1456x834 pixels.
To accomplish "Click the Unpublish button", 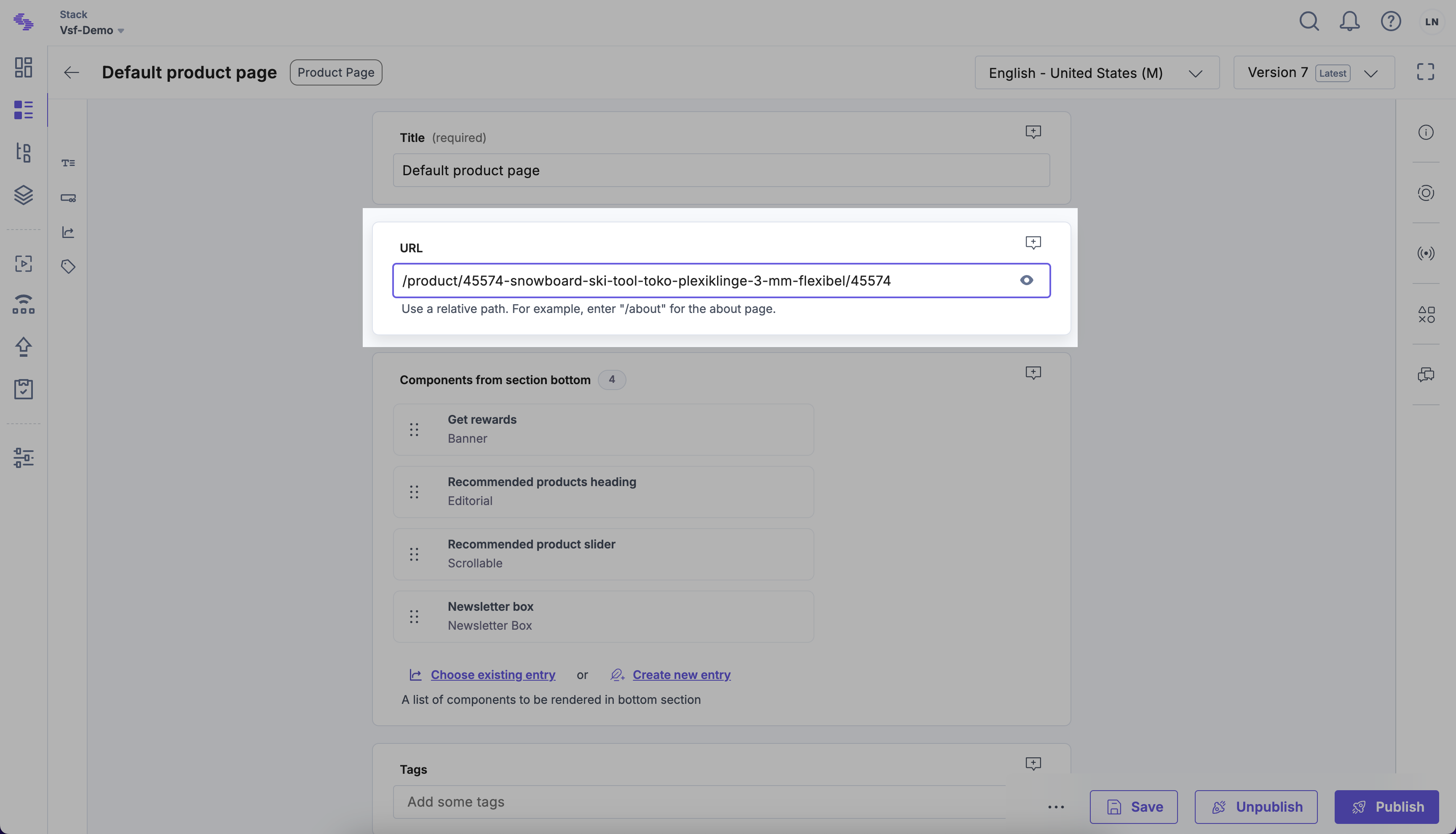I will tap(1256, 807).
